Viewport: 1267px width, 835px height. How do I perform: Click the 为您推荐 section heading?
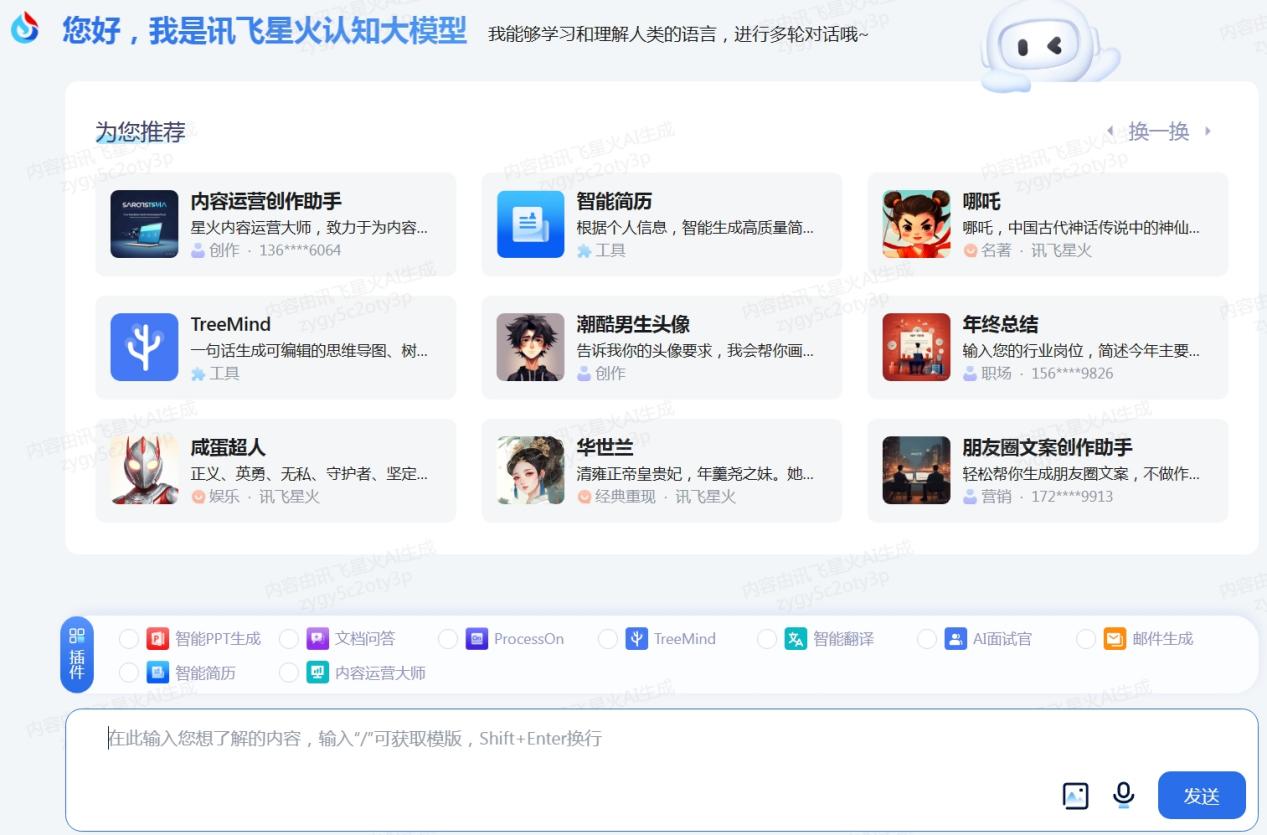click(x=140, y=132)
